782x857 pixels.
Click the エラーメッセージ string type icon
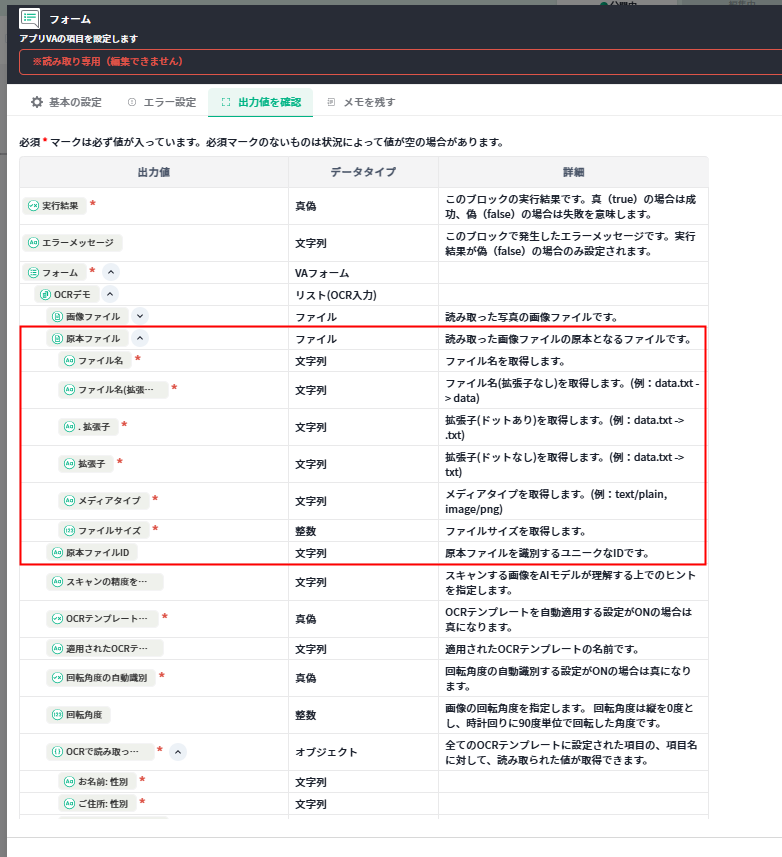33,242
